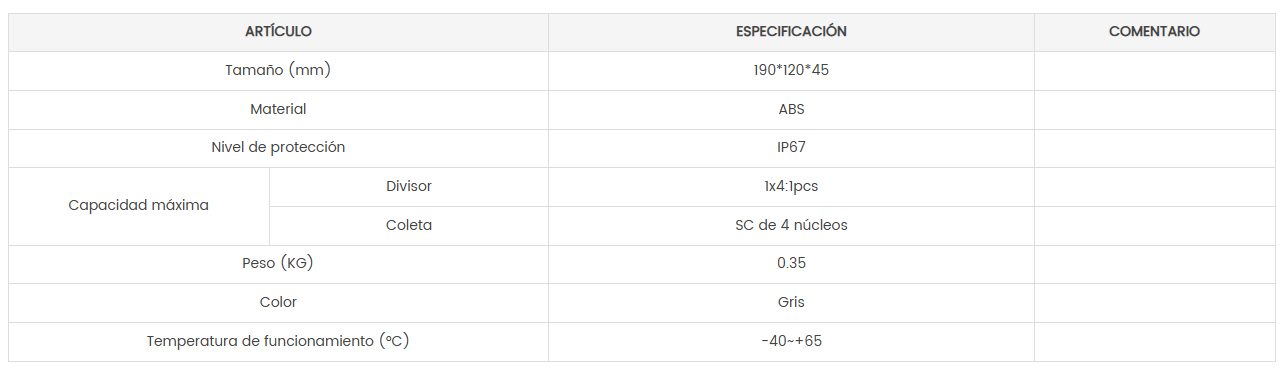Select the 190*120*45 size value

[x=791, y=71]
